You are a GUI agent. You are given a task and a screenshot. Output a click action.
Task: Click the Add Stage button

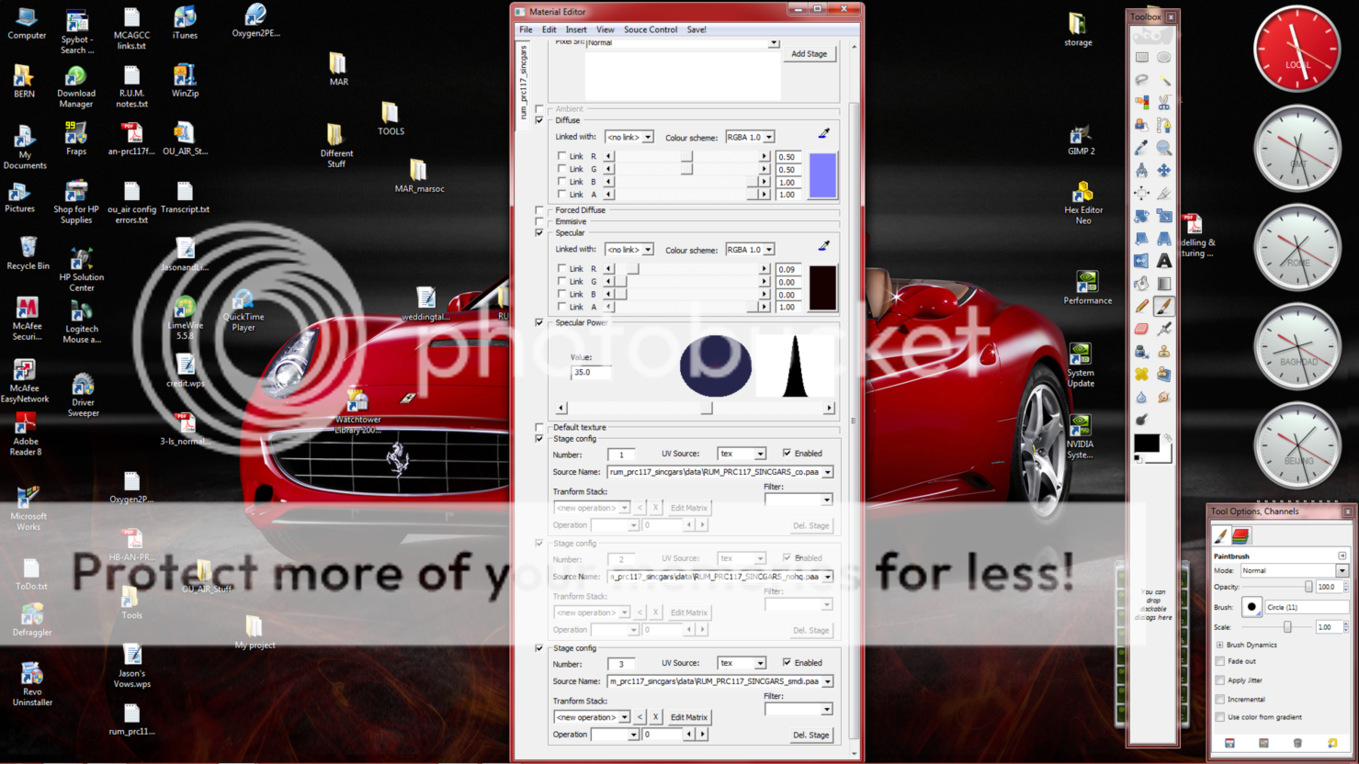click(809, 54)
